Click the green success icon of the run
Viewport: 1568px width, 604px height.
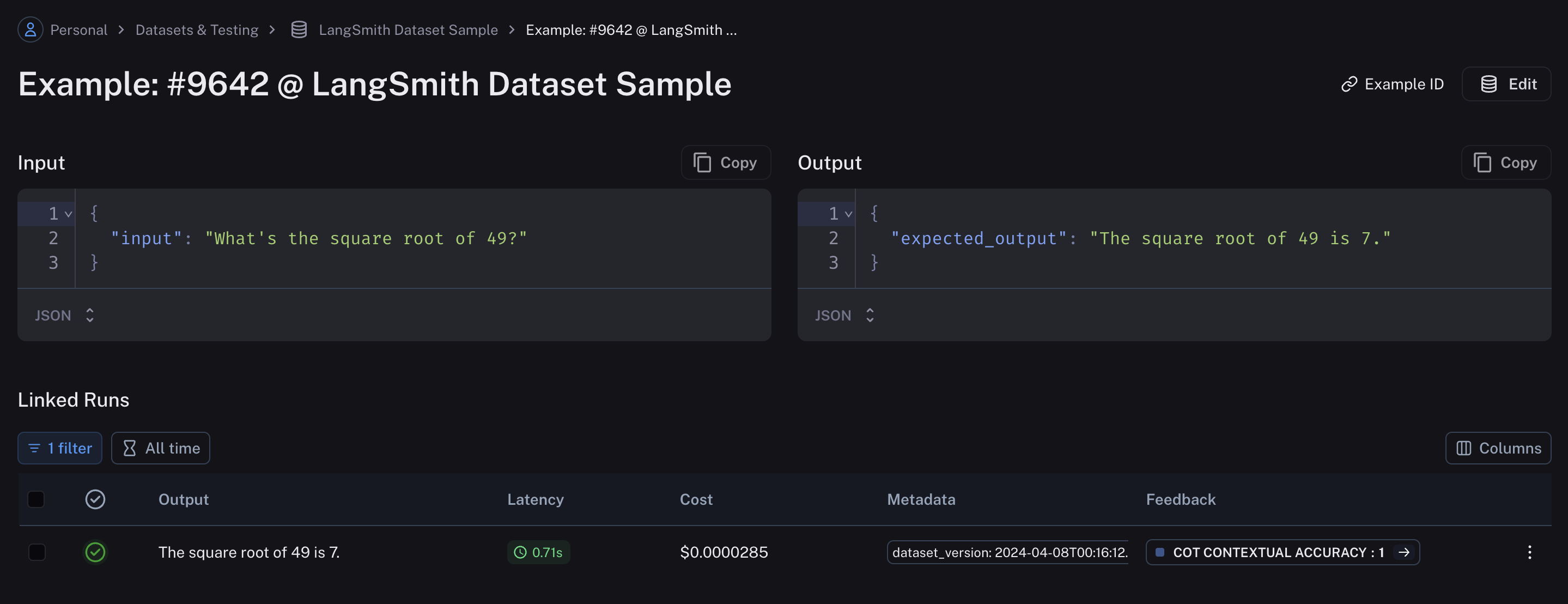(x=95, y=552)
